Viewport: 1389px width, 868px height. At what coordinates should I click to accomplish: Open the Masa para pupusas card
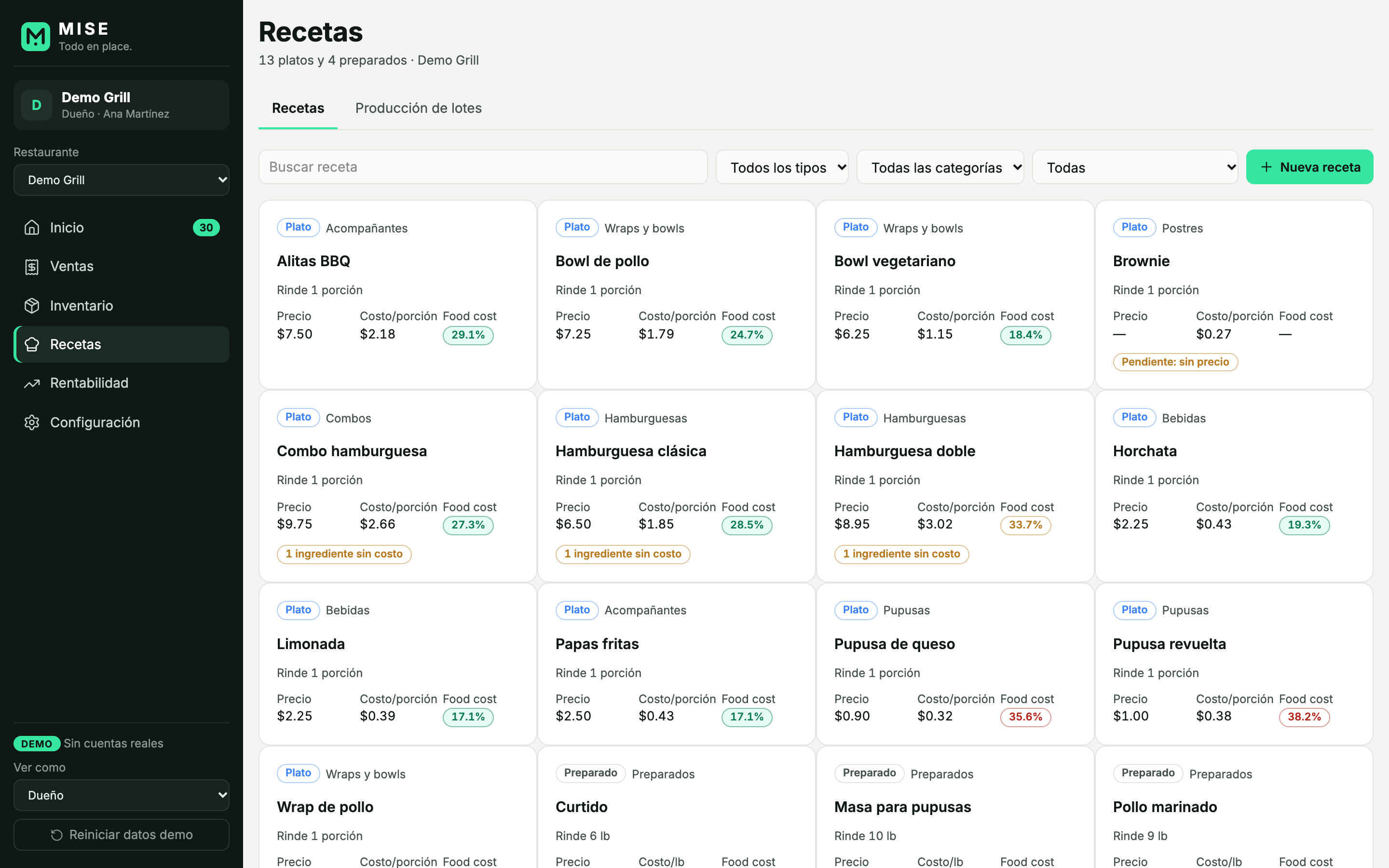(955, 807)
